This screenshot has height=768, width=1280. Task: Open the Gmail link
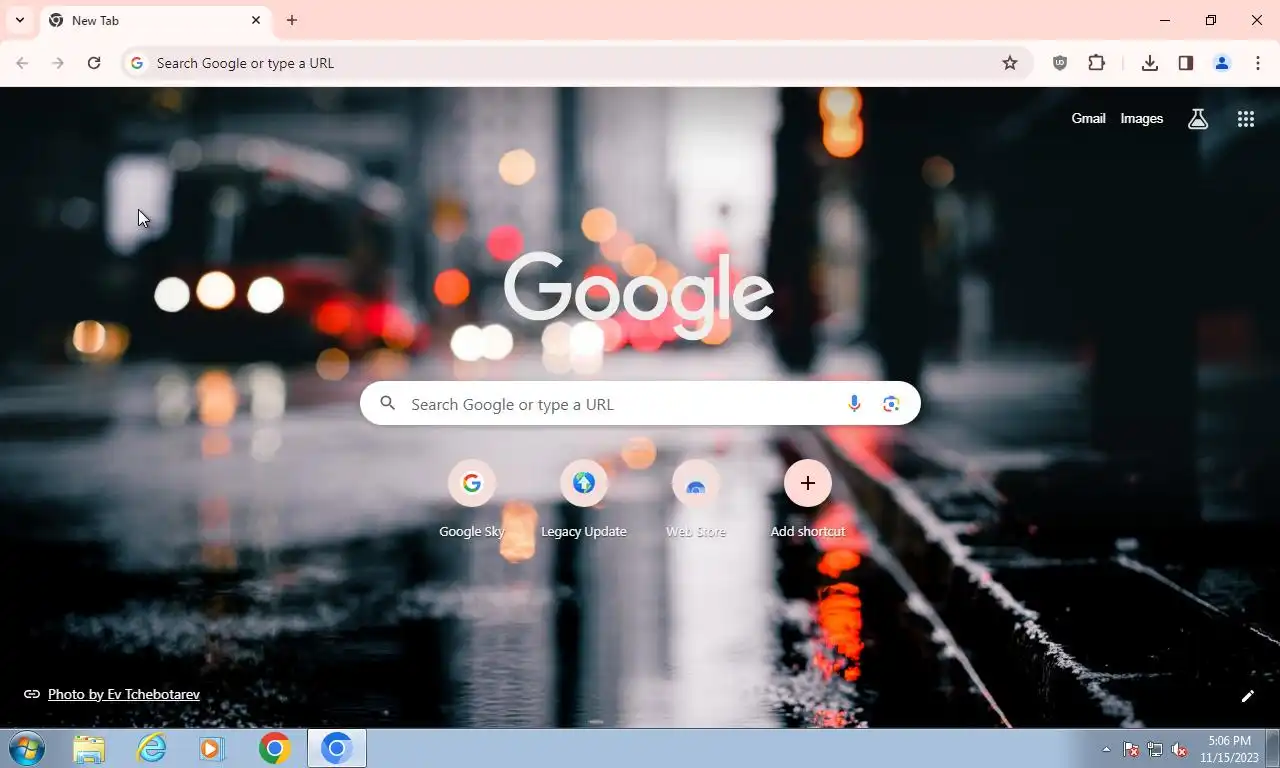pyautogui.click(x=1088, y=119)
